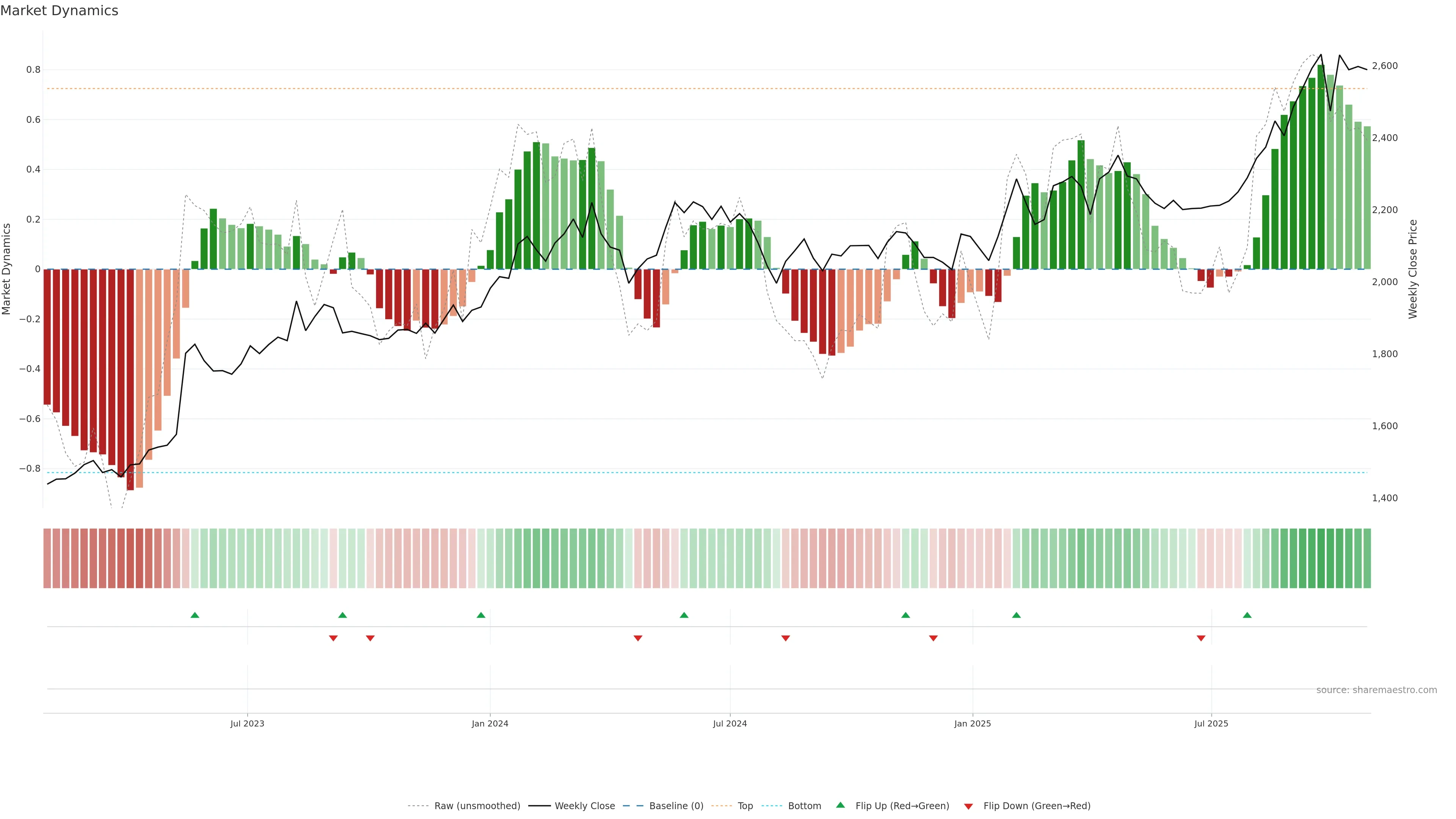The image size is (1456, 819).
Task: Toggle the Weekly Close legend entry
Action: pos(584,806)
